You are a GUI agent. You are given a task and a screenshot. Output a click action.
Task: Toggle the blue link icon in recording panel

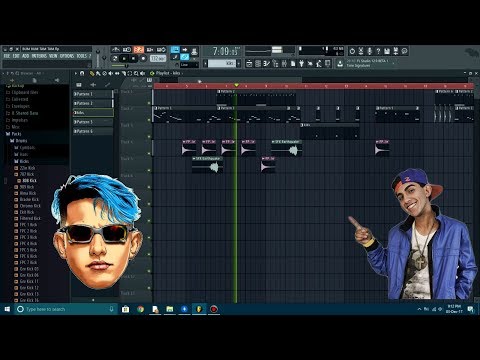pos(184,57)
